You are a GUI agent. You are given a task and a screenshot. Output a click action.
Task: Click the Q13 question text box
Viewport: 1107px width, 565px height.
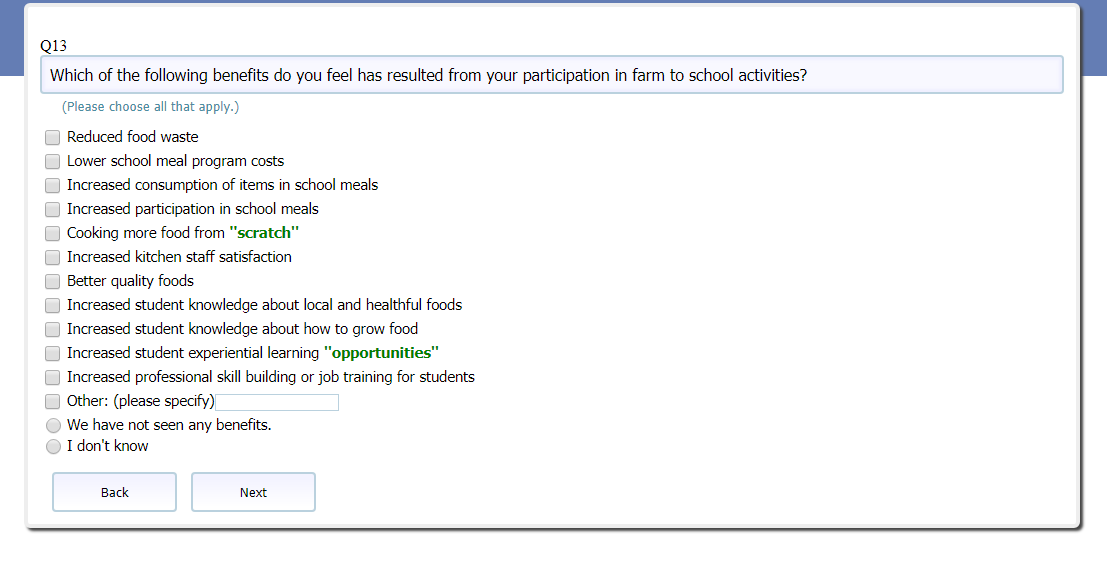551,75
